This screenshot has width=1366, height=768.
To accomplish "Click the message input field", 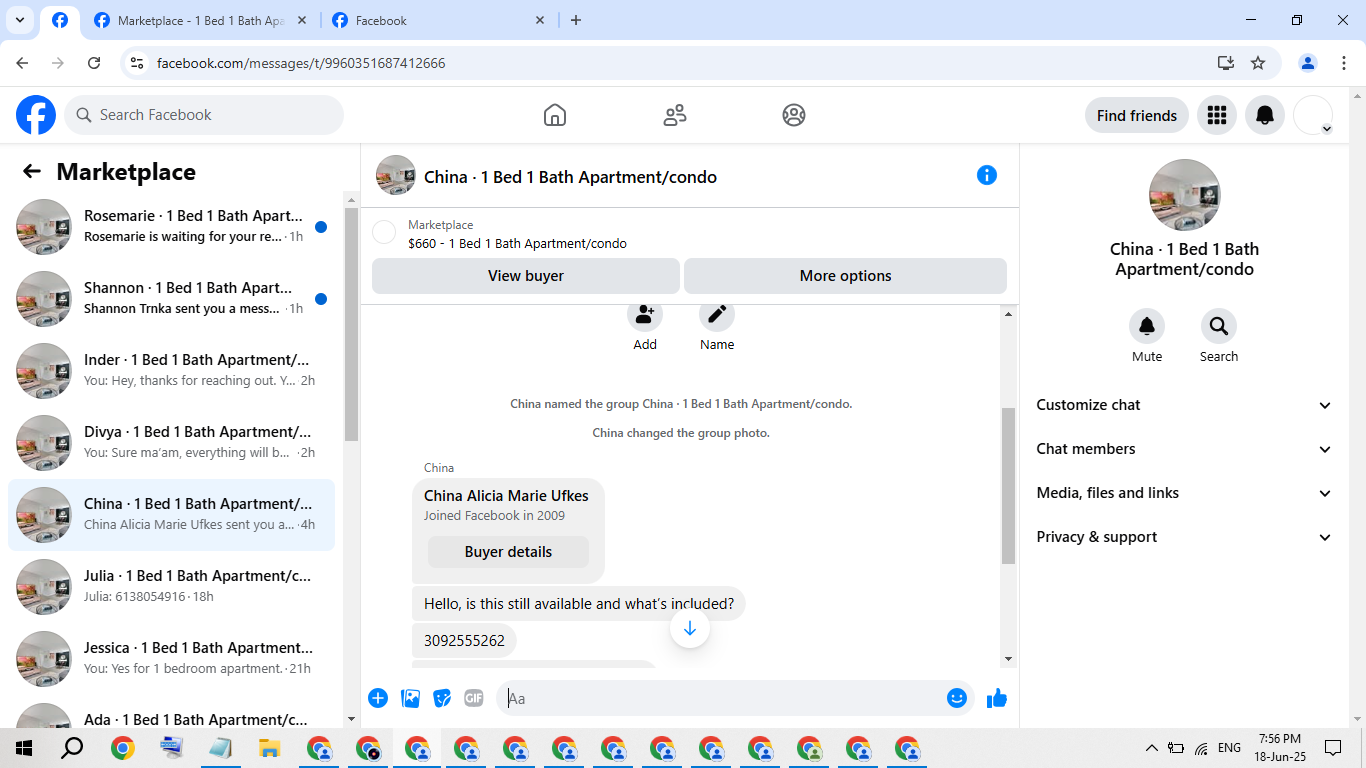I will tap(722, 698).
